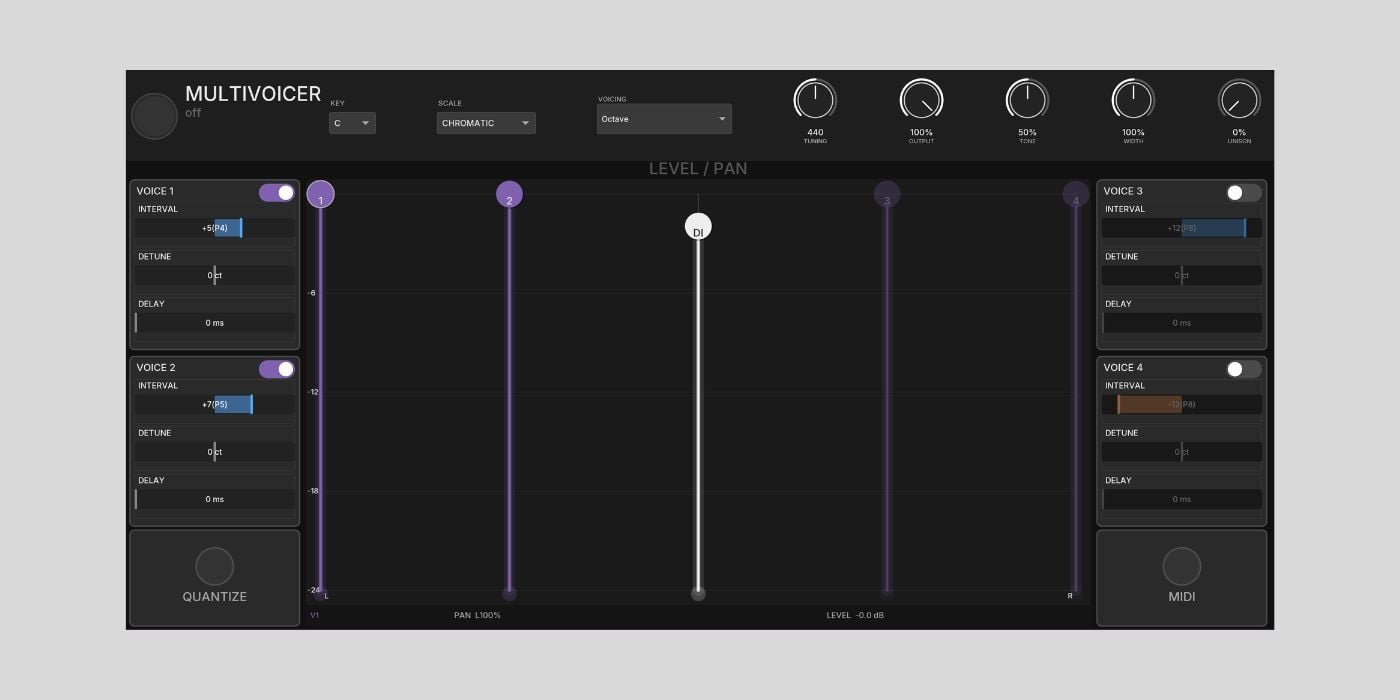
Task: Open the Key dropdown set to C
Action: tap(352, 123)
